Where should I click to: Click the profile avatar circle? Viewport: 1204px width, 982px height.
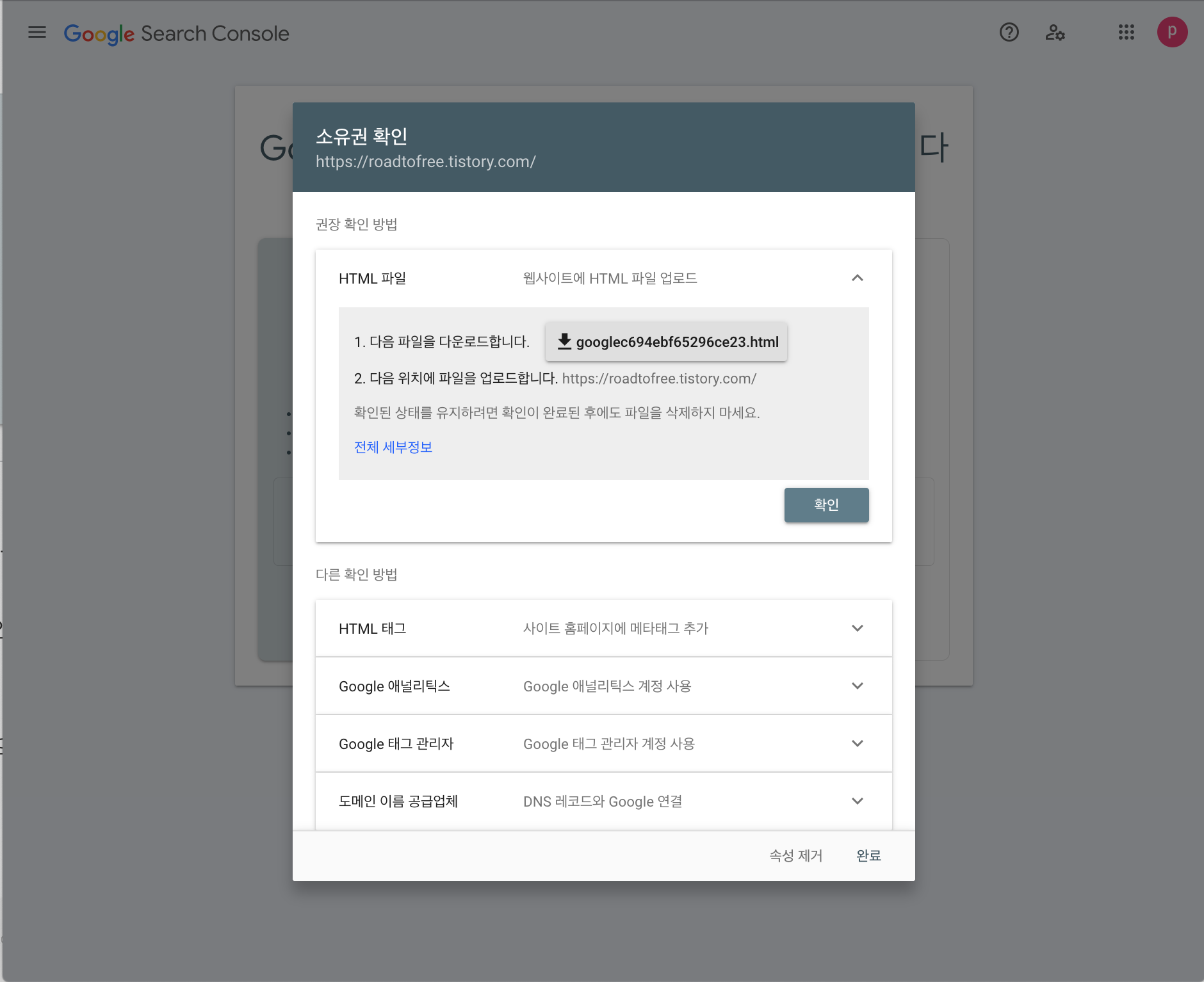pyautogui.click(x=1172, y=32)
